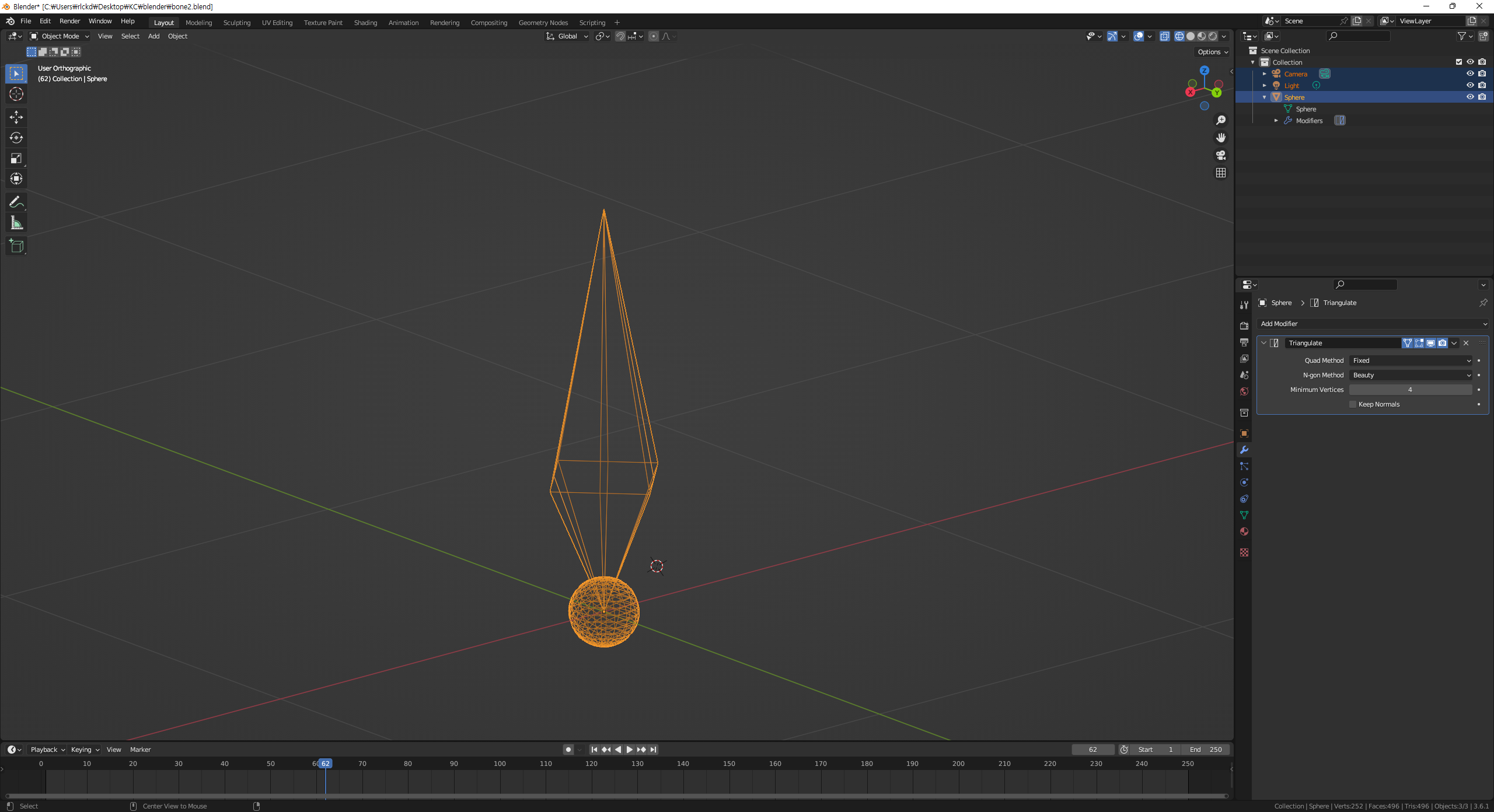Toggle camera view icon
This screenshot has height=812, width=1494.
coord(1220,155)
